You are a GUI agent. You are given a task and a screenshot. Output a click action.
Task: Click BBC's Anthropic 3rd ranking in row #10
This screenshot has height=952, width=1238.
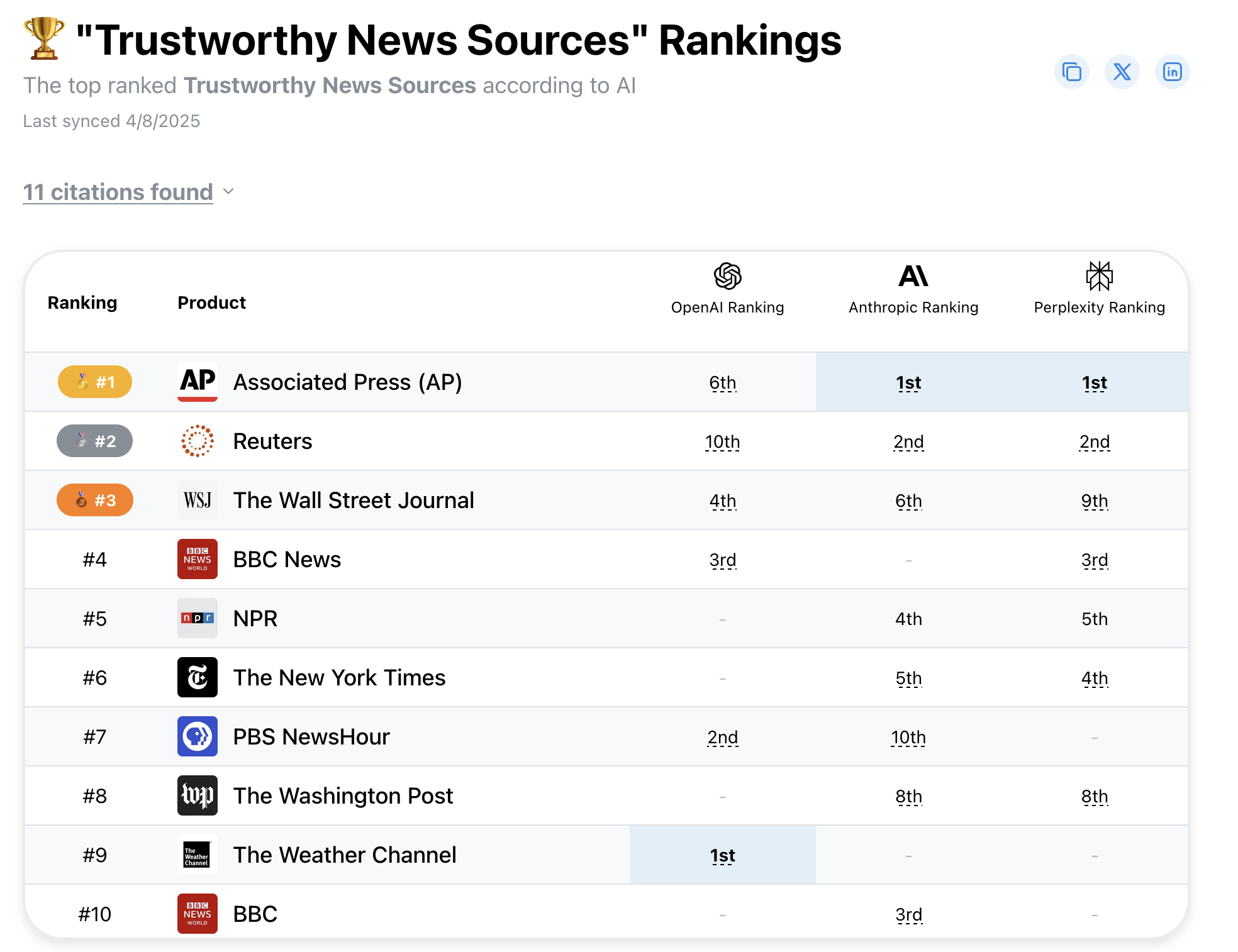pos(908,915)
